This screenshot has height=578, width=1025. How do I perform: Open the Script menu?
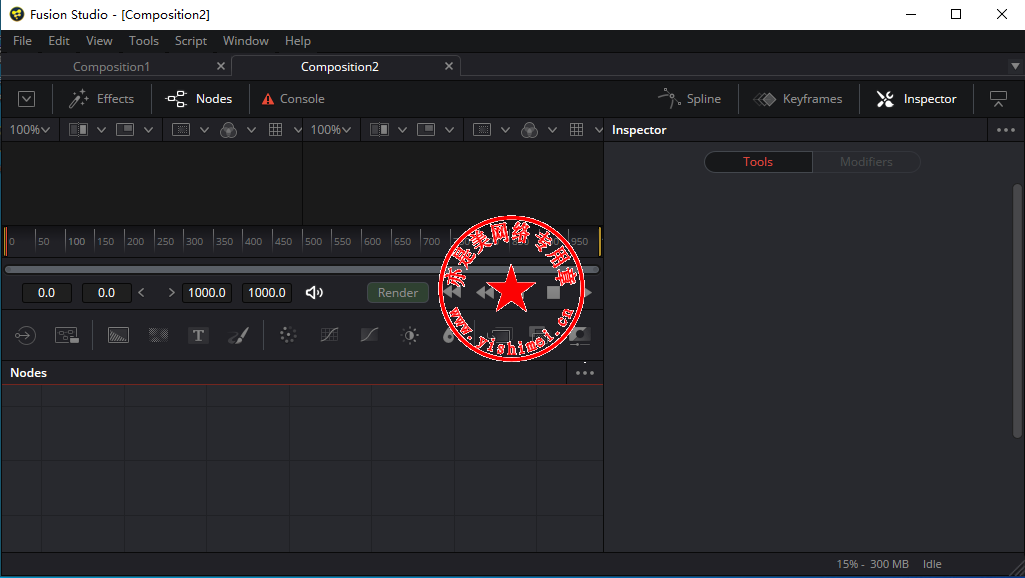pos(191,41)
